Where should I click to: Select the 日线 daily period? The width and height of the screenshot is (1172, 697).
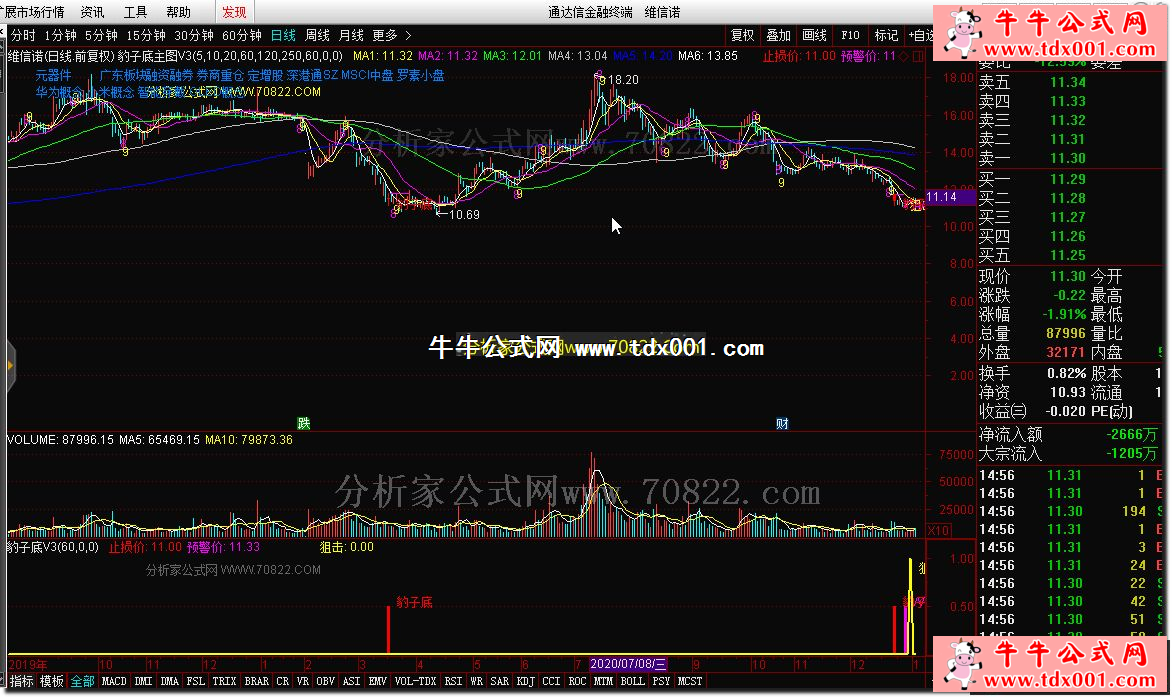click(283, 35)
